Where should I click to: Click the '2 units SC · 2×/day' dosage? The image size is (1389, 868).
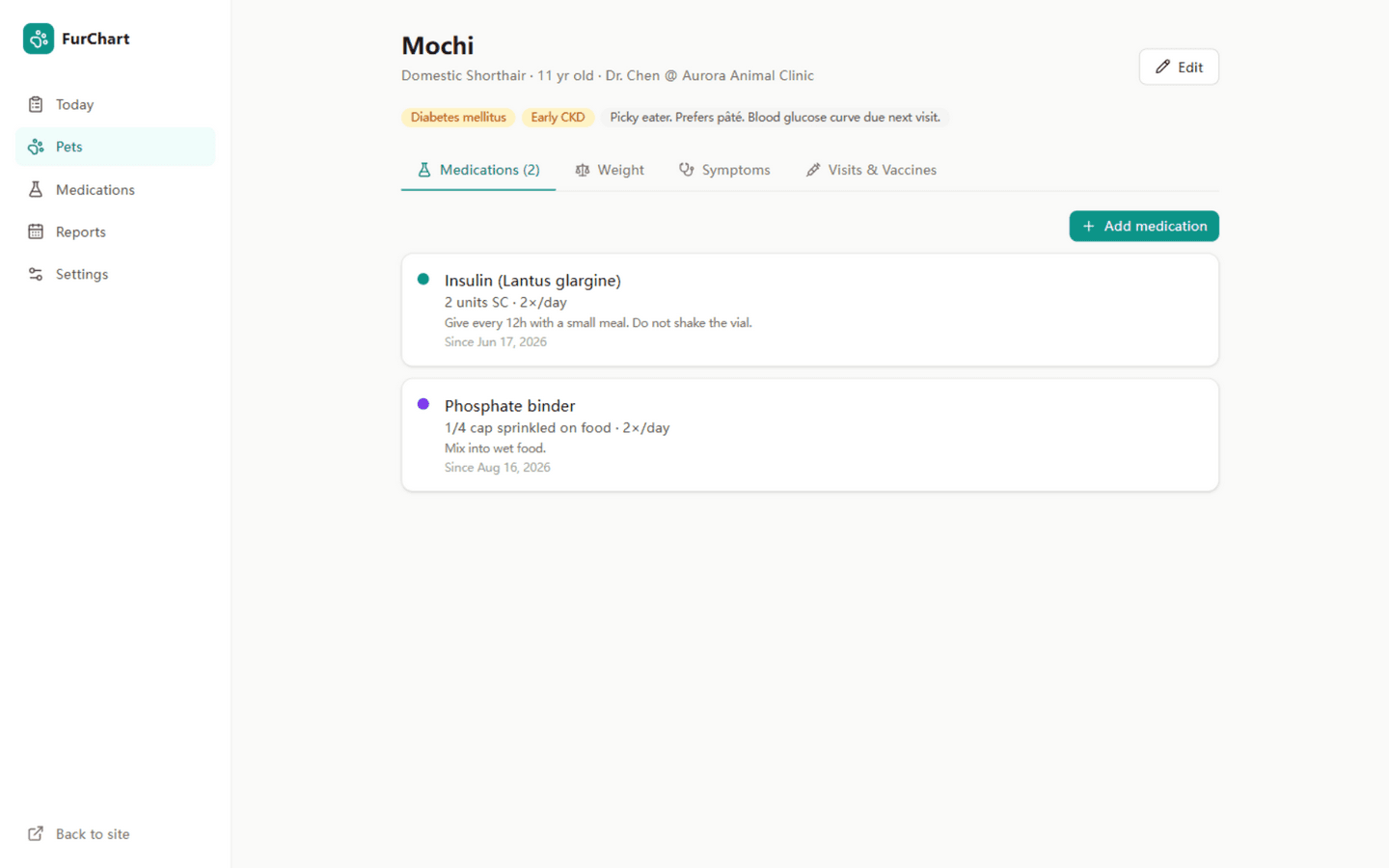click(x=505, y=302)
